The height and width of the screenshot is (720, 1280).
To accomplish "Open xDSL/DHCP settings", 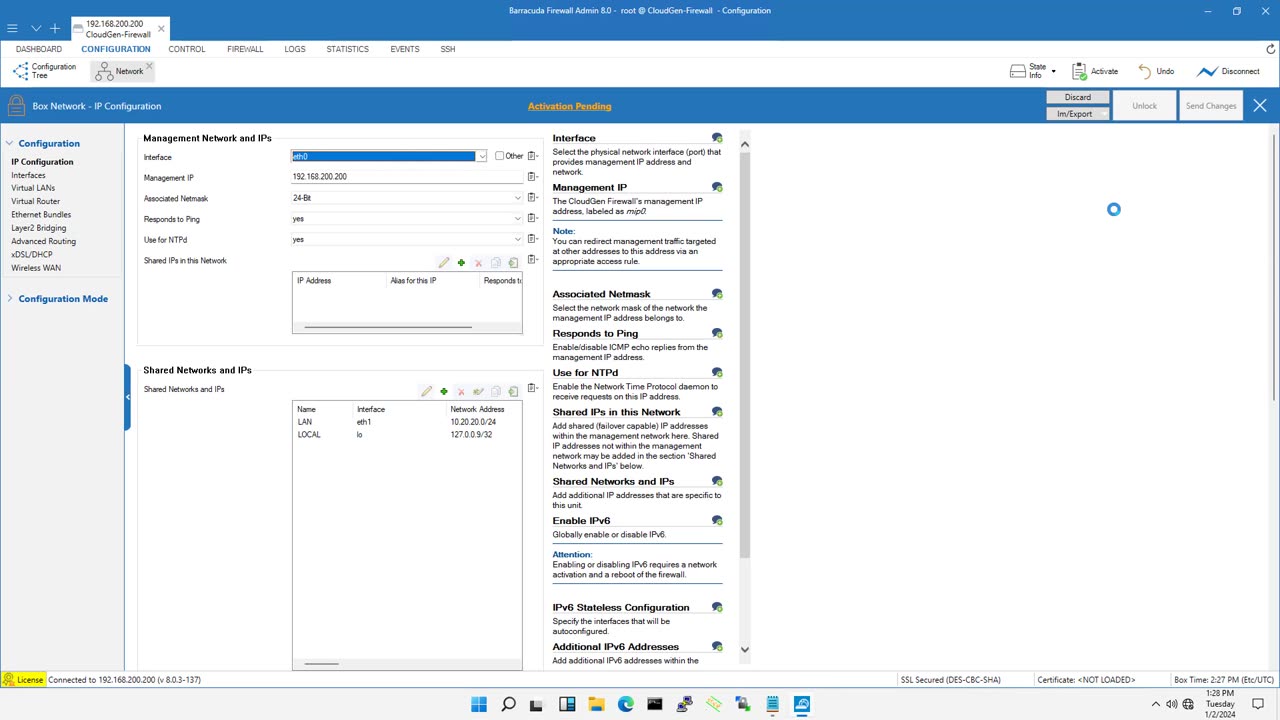I will (32, 255).
